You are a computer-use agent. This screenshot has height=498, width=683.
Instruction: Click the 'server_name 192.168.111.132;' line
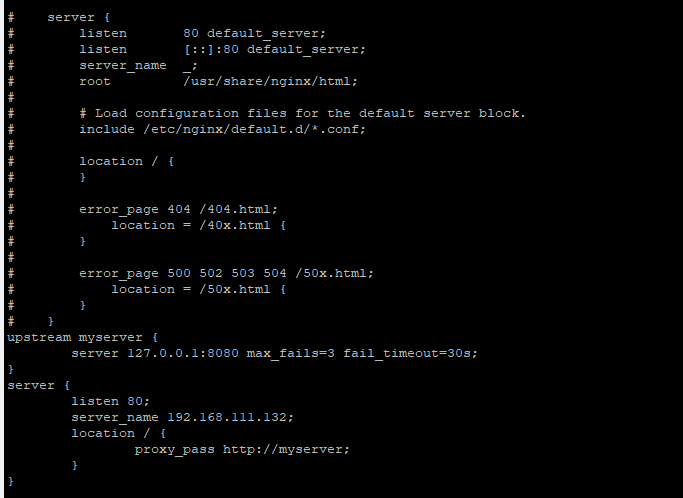(x=183, y=417)
